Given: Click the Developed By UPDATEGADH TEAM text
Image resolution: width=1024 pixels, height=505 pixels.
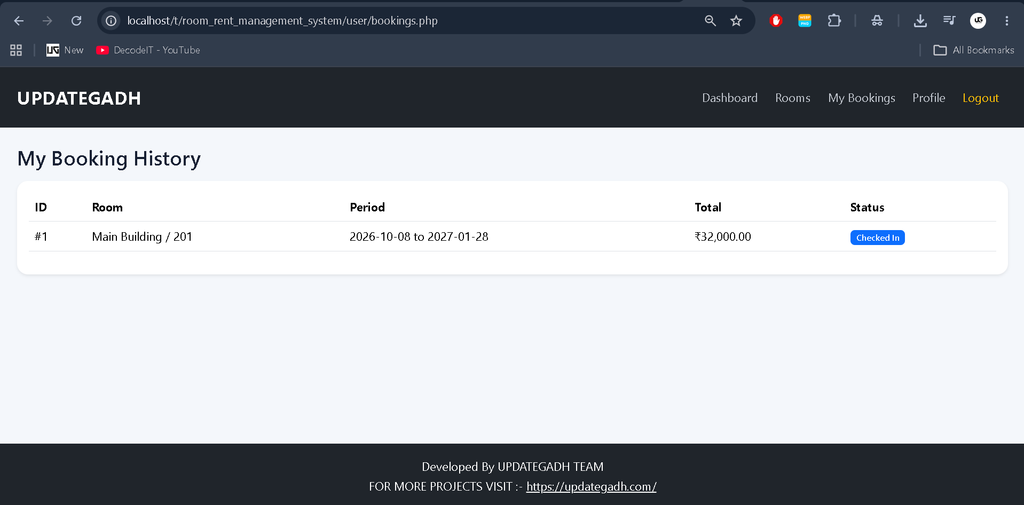Looking at the screenshot, I should click(x=513, y=466).
